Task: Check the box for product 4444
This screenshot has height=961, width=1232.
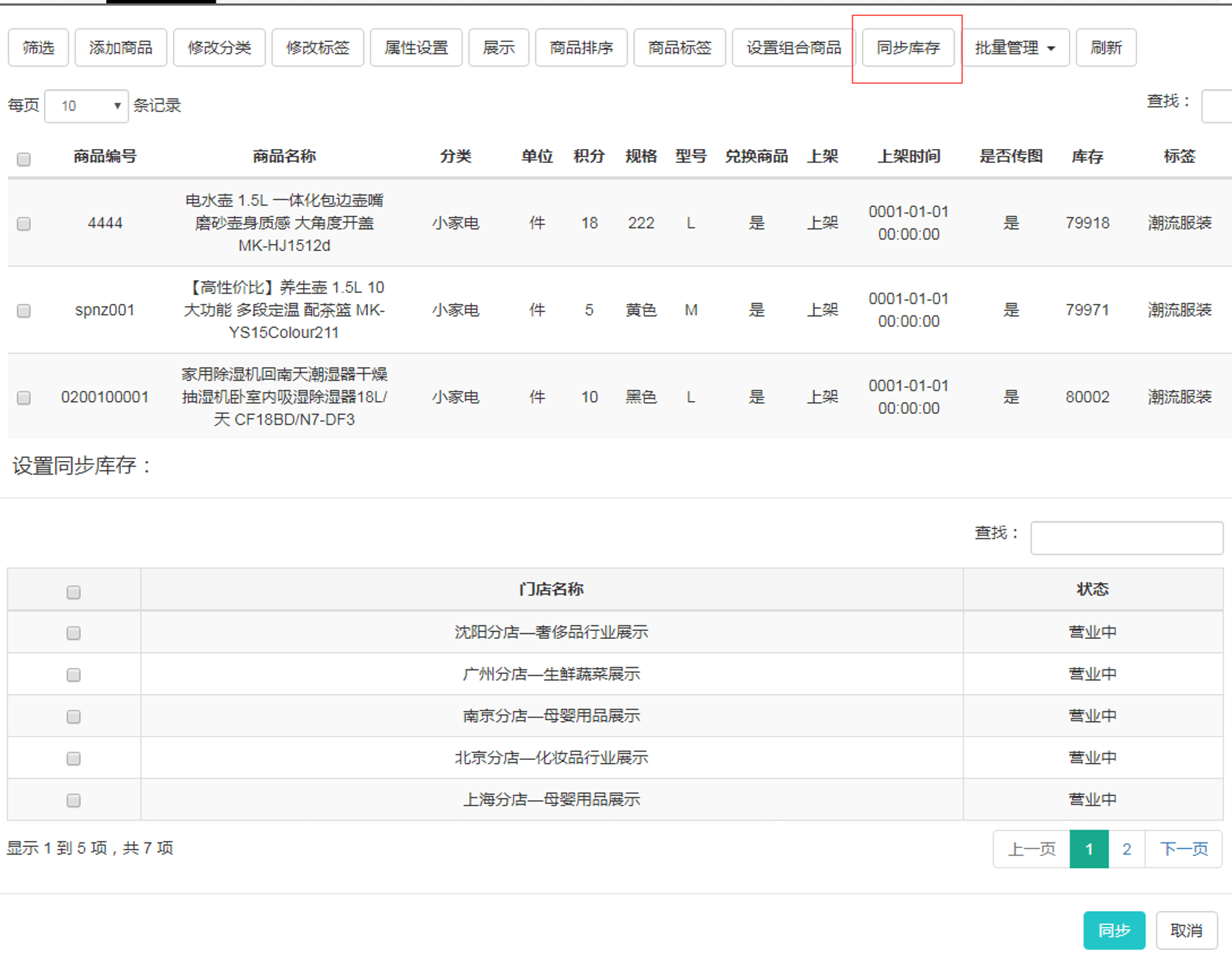Action: (x=24, y=224)
